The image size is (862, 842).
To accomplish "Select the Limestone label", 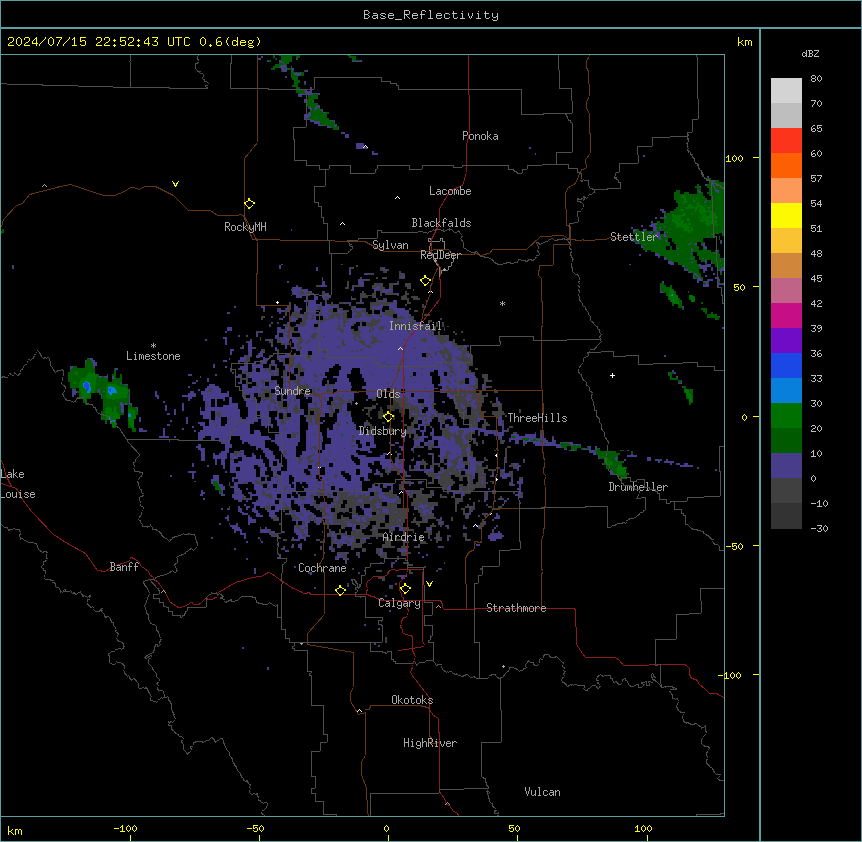I will pyautogui.click(x=153, y=356).
